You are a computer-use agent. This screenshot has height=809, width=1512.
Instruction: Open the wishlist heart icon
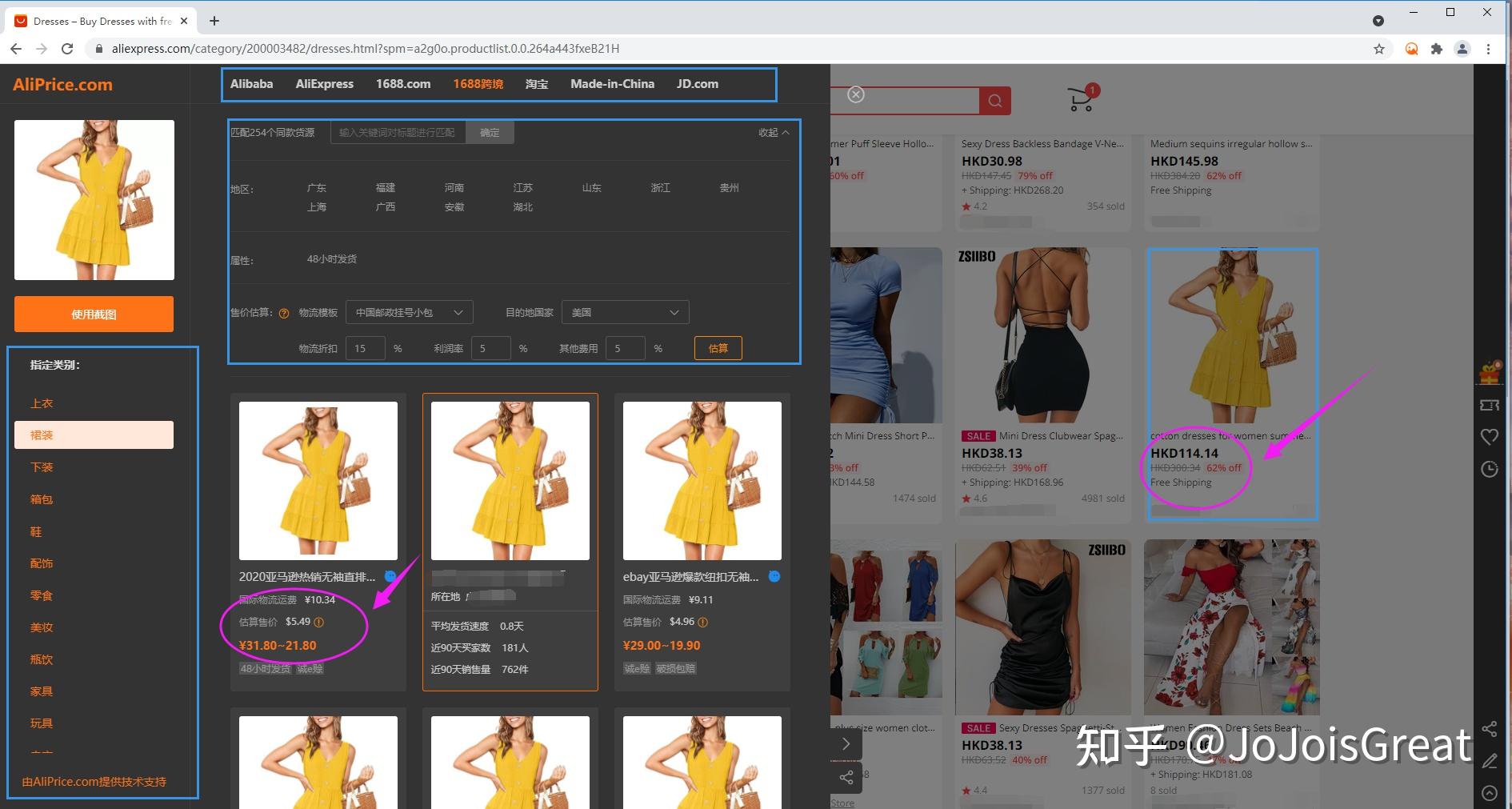[1490, 437]
